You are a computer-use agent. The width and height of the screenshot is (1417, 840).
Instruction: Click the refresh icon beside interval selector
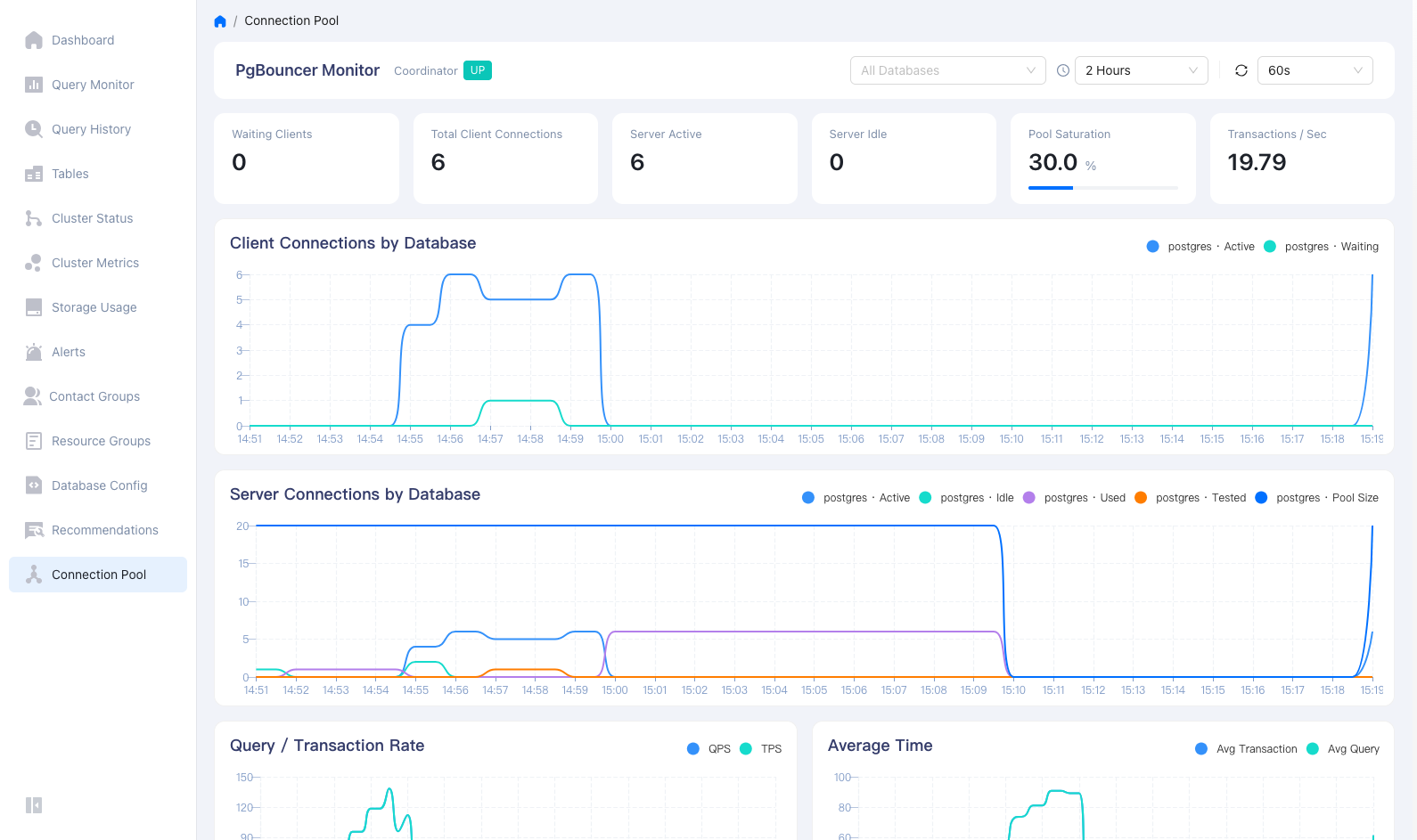pyautogui.click(x=1241, y=70)
